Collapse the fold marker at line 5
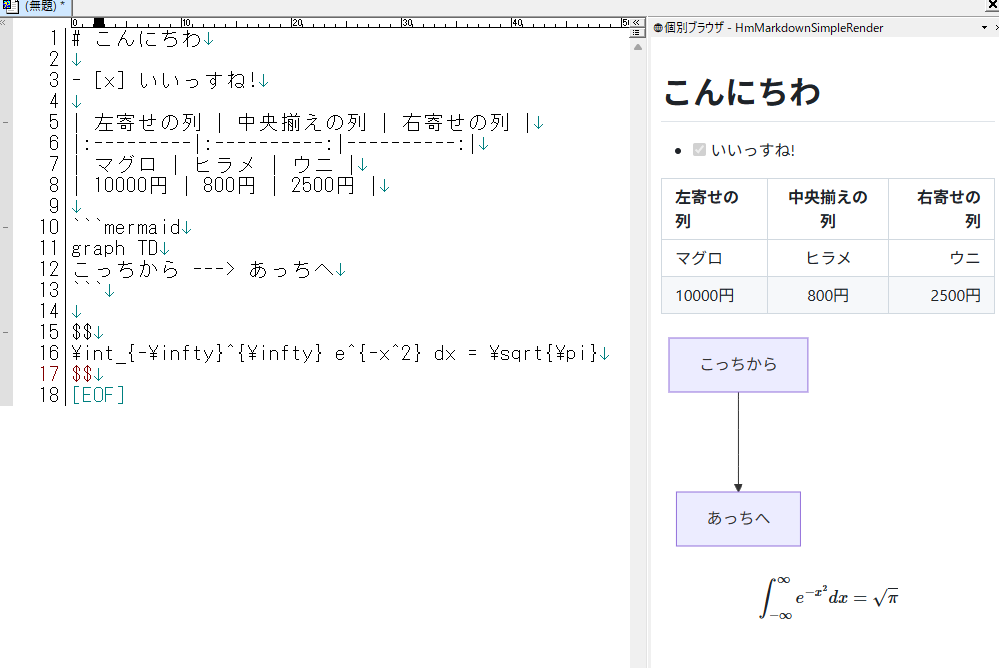999x668 pixels. point(6,122)
